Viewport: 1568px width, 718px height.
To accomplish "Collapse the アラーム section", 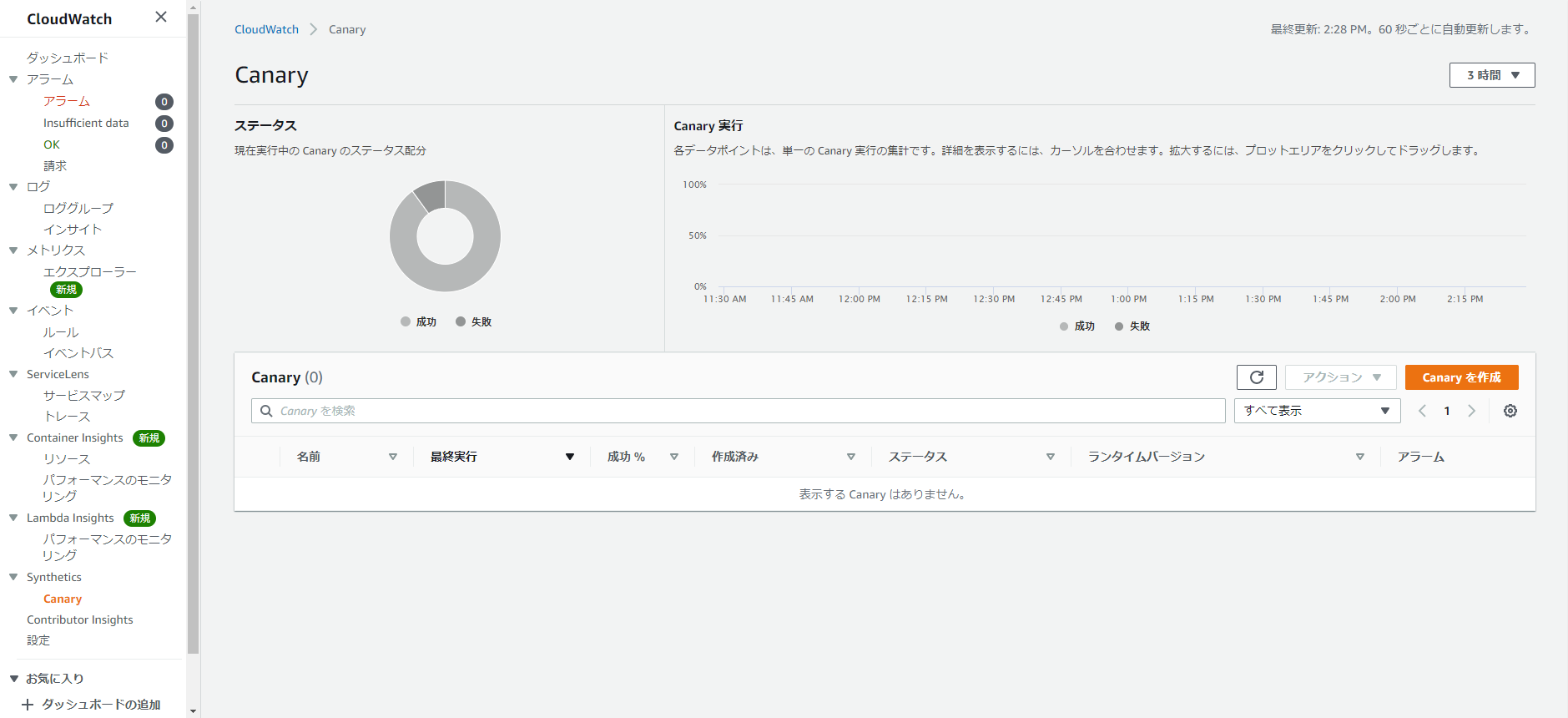I will (x=13, y=79).
